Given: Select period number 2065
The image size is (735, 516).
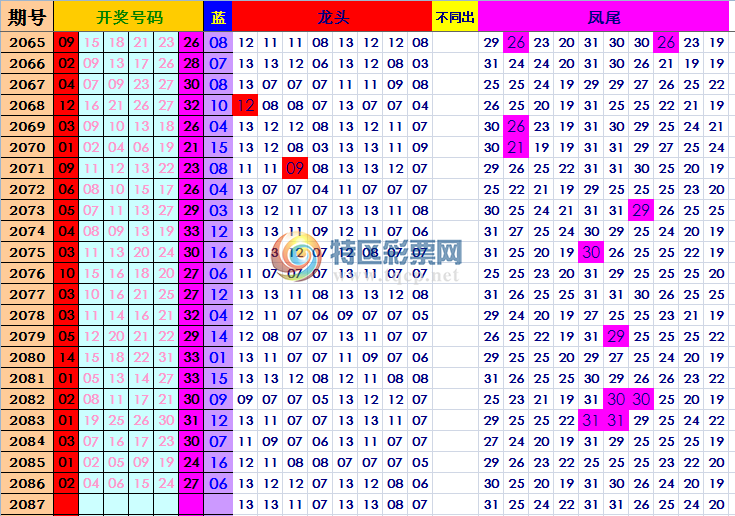Looking at the screenshot, I should [27, 43].
